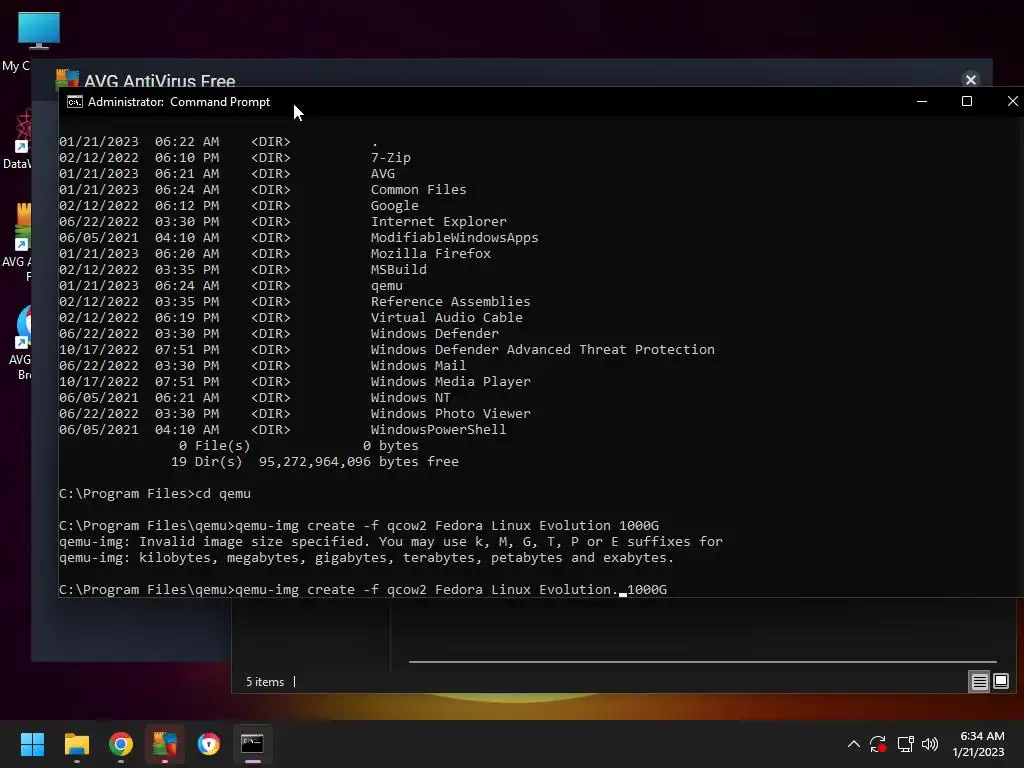The image size is (1024, 768).
Task: Click the Command Prompt window title text
Action: [x=179, y=102]
